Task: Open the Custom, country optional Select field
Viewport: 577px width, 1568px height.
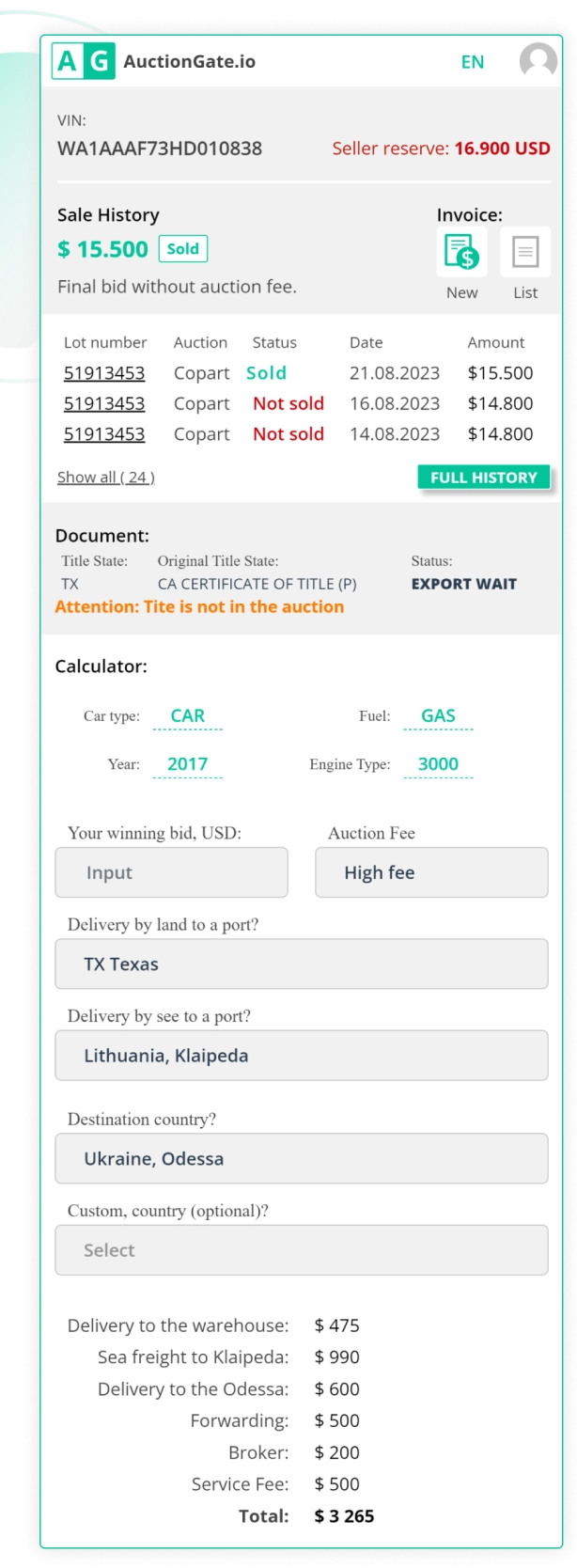Action: pyautogui.click(x=302, y=1250)
